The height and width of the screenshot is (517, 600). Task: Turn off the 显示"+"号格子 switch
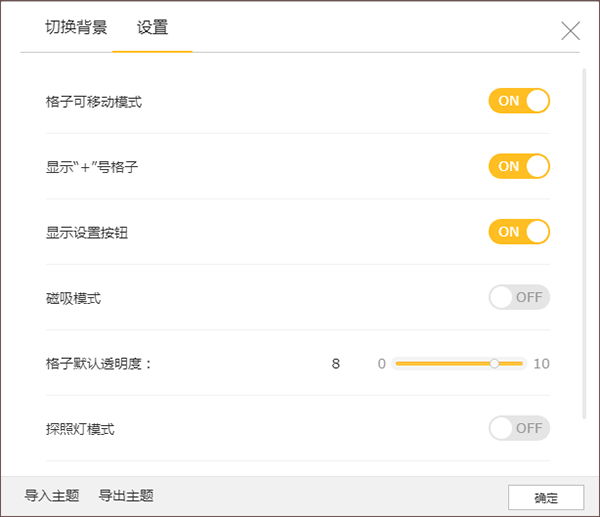tap(519, 166)
